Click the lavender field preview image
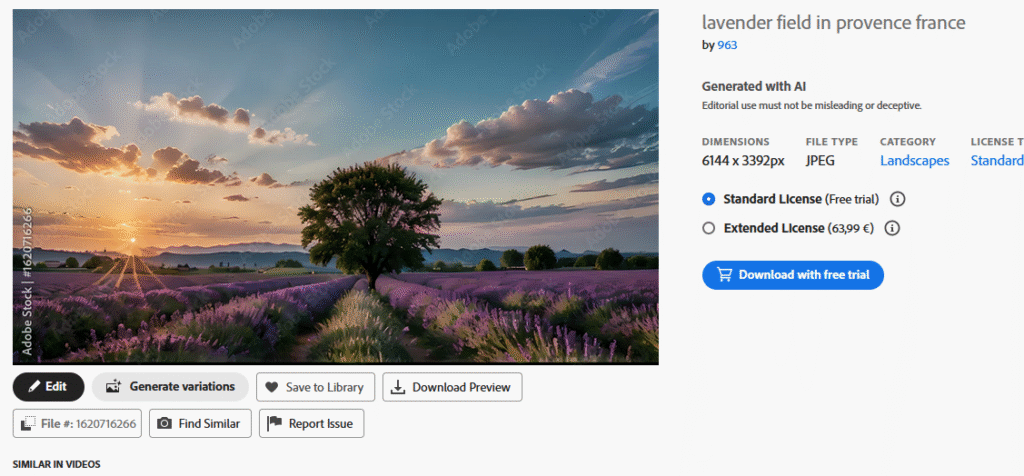The width and height of the screenshot is (1024, 476). point(335,187)
